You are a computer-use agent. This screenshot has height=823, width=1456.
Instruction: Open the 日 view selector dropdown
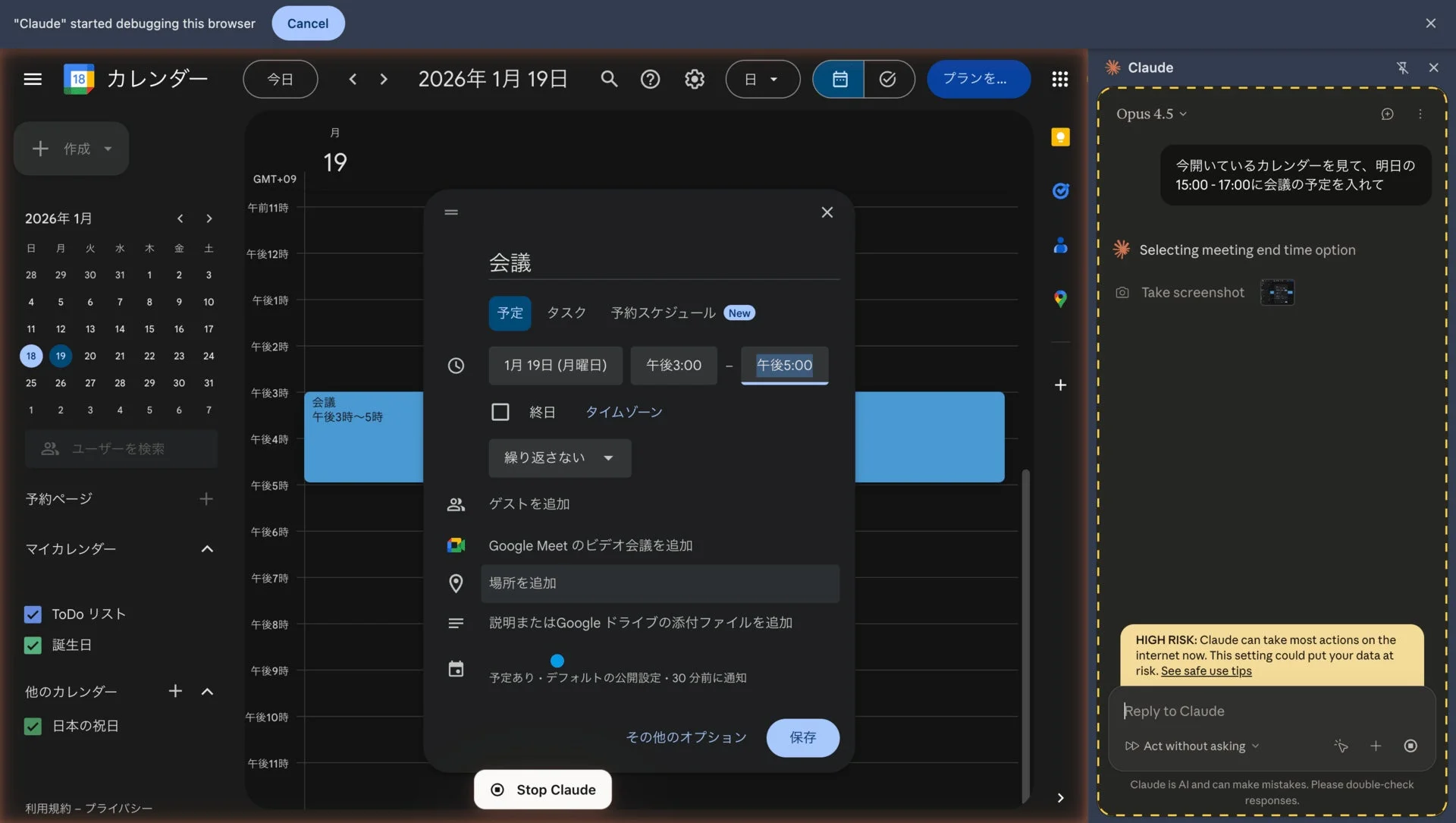[762, 79]
